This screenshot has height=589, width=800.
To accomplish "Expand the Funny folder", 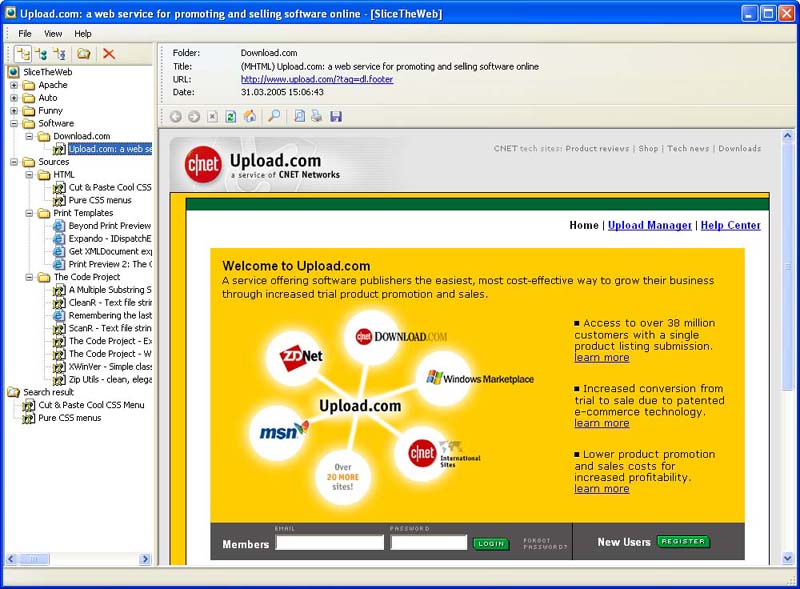I will (14, 110).
